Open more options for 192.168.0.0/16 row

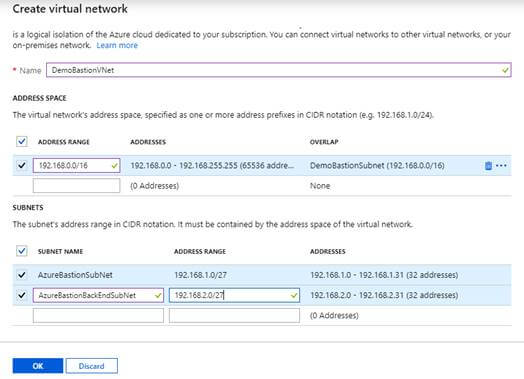(x=501, y=165)
